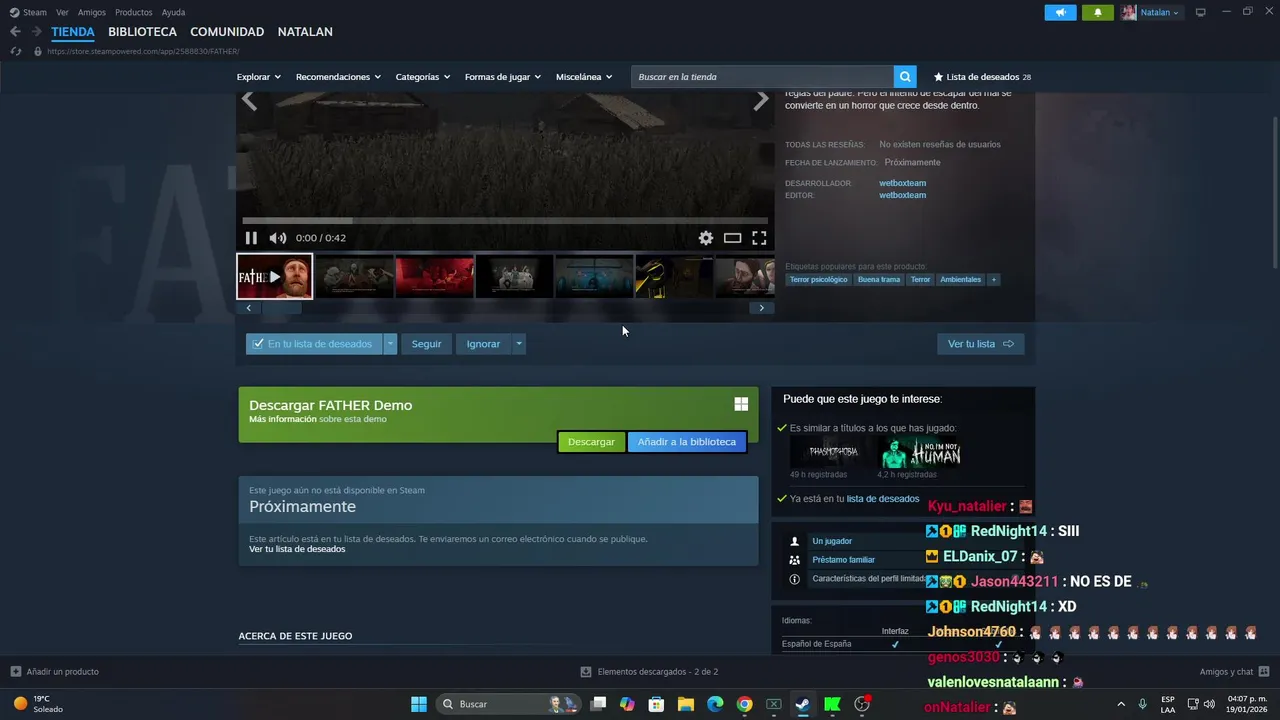Click the Buscar en la tienda field
Image resolution: width=1280 pixels, height=720 pixels.
762,77
